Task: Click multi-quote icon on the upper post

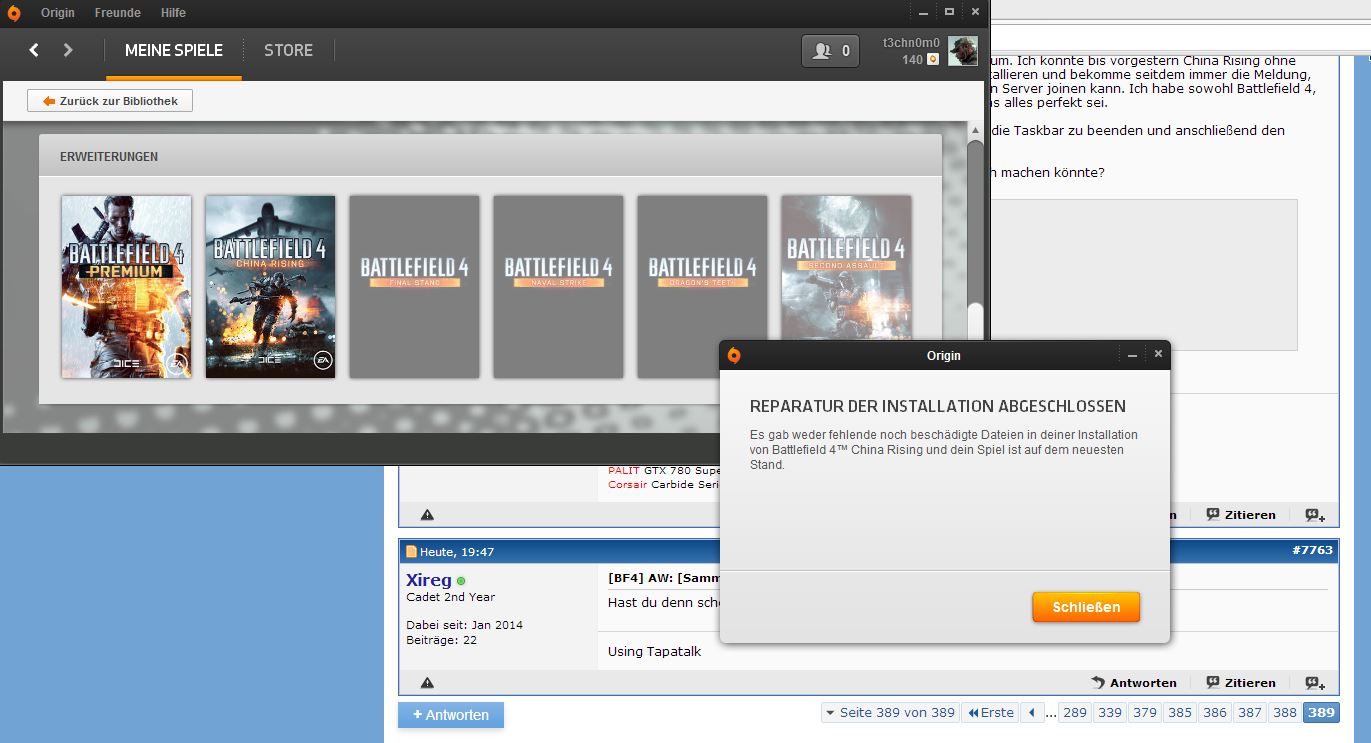Action: click(1315, 515)
